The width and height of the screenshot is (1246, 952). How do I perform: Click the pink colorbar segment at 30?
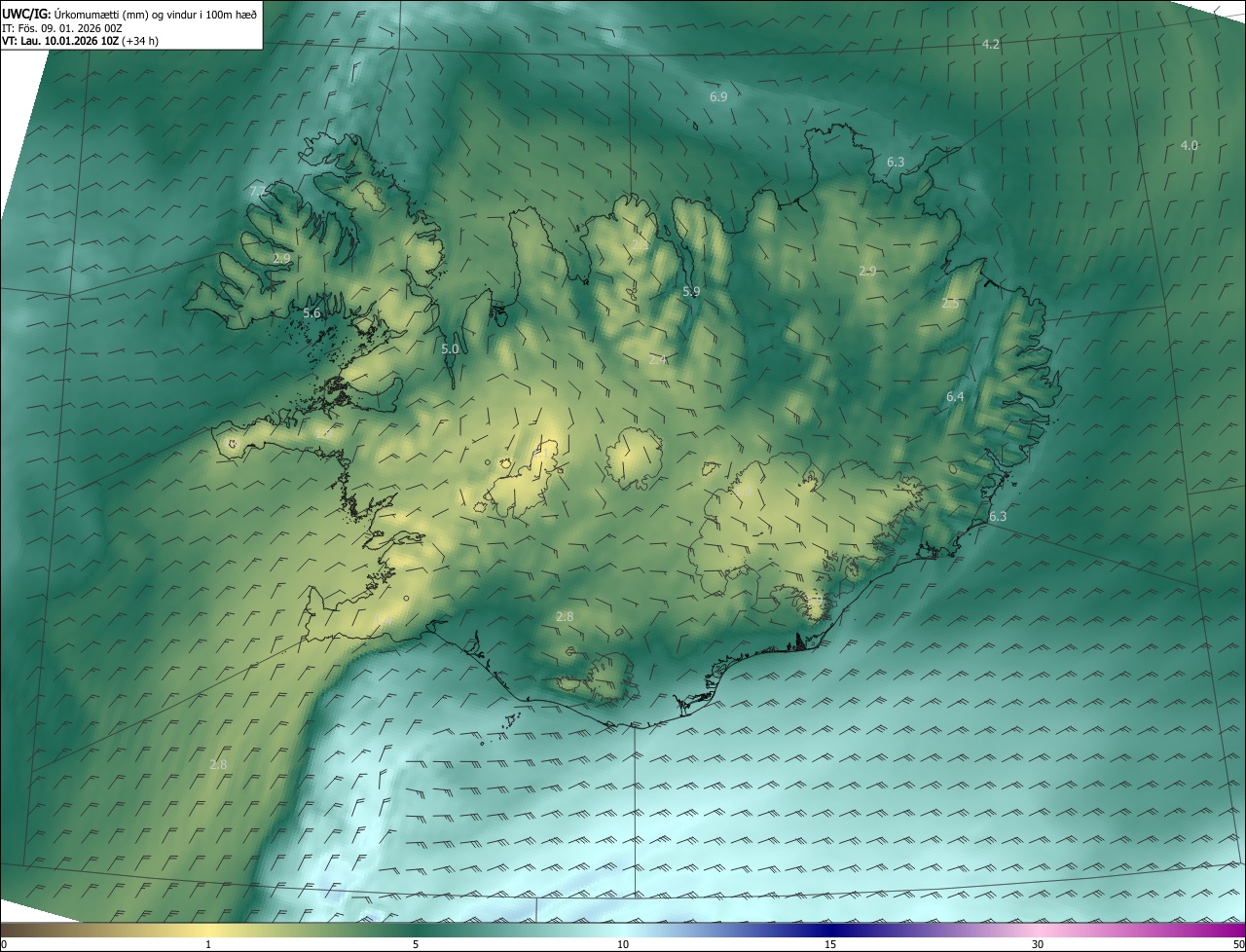[x=1038, y=930]
